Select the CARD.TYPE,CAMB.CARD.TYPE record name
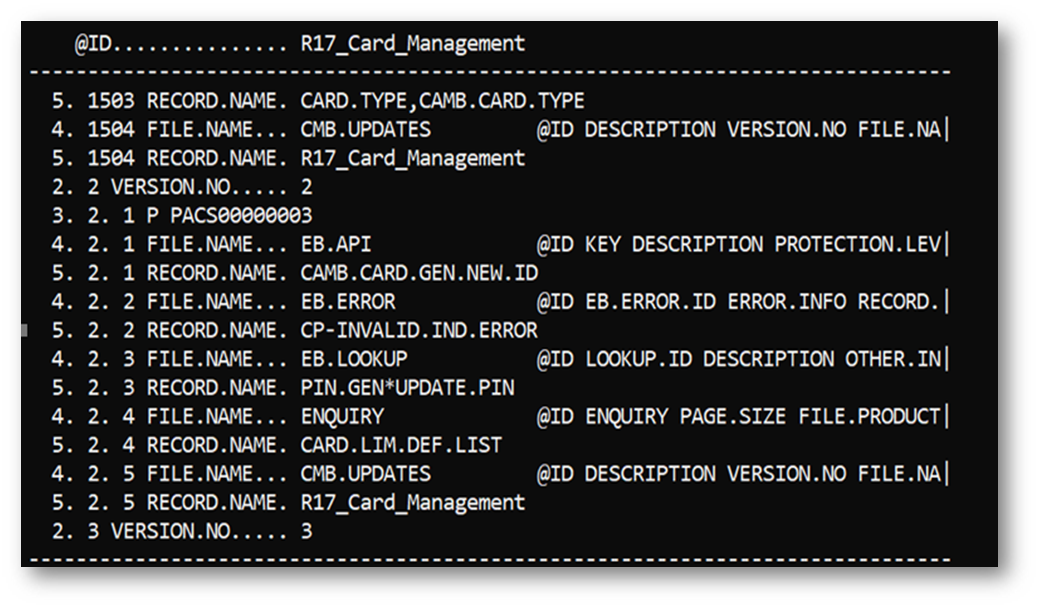Image resolution: width=1040 pixels, height=609 pixels. coord(442,101)
